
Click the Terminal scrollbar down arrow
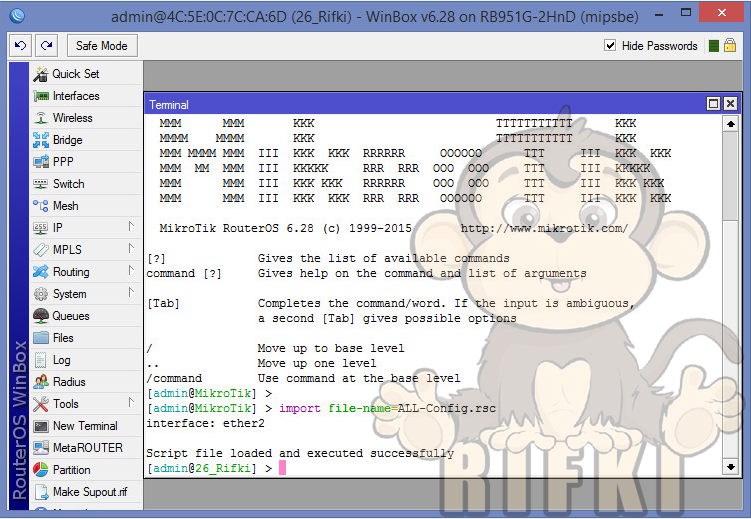point(730,466)
